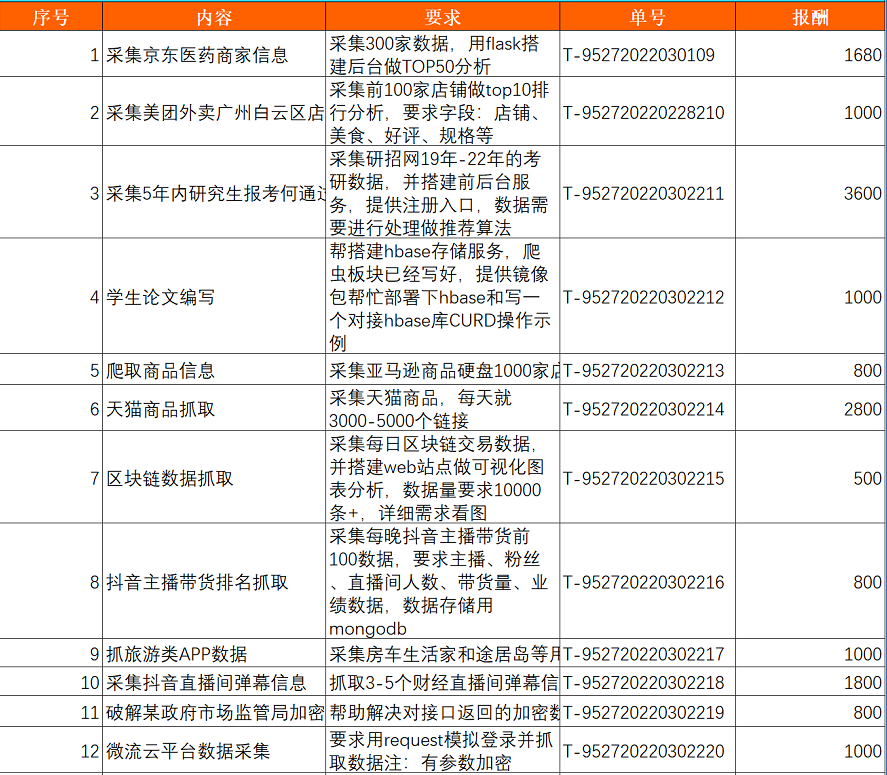Click cell 爬取商品信息
This screenshot has width=887, height=775.
pos(214,369)
